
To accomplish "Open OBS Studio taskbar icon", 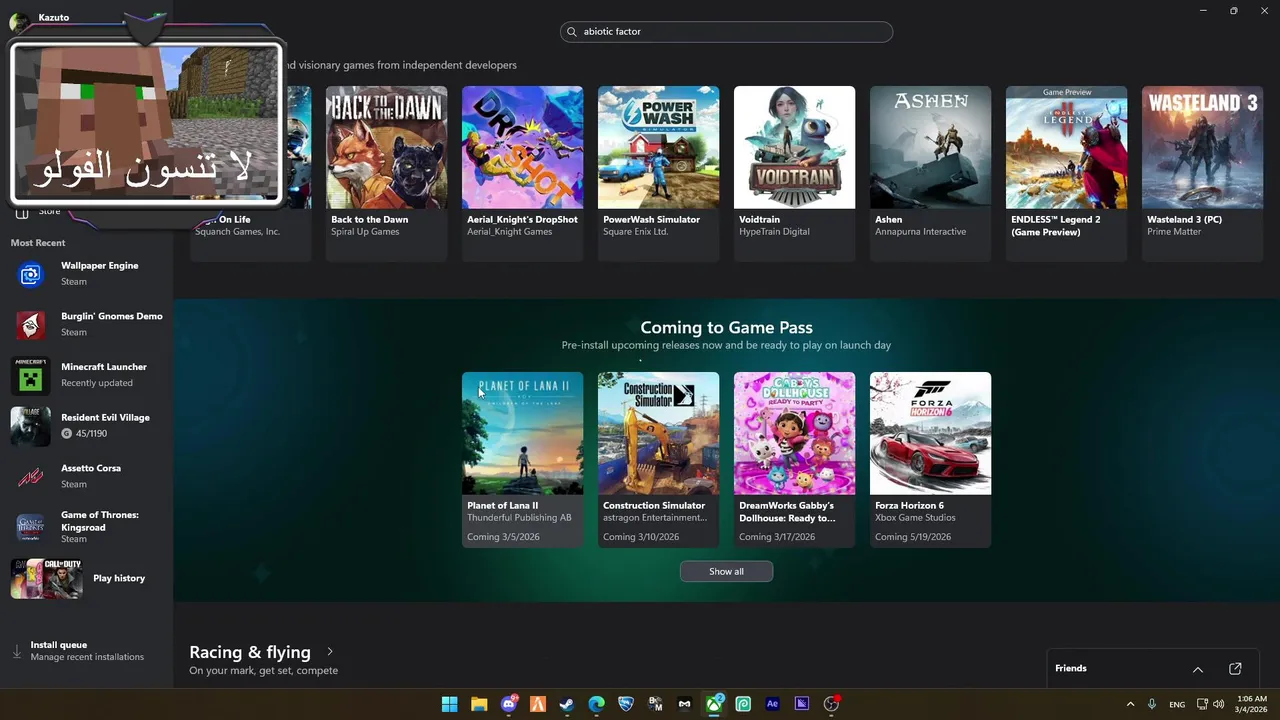I will (x=831, y=704).
